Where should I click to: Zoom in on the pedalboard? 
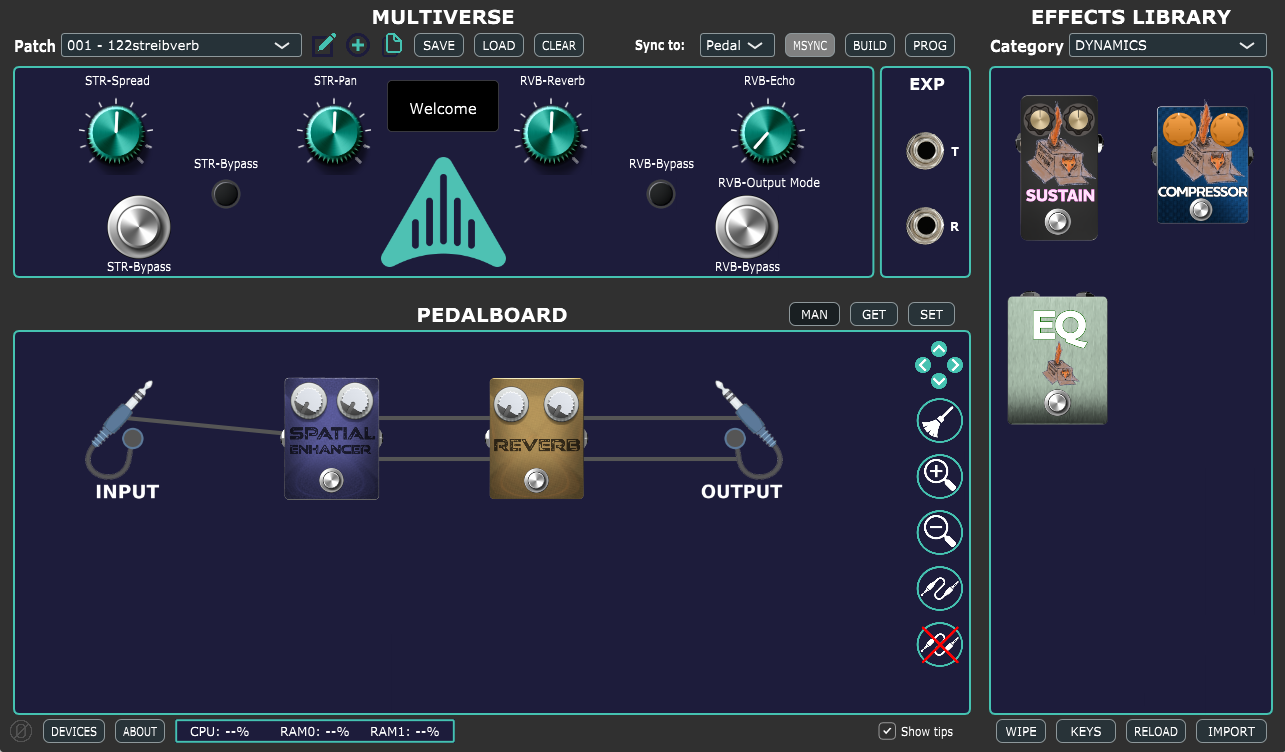click(x=939, y=477)
